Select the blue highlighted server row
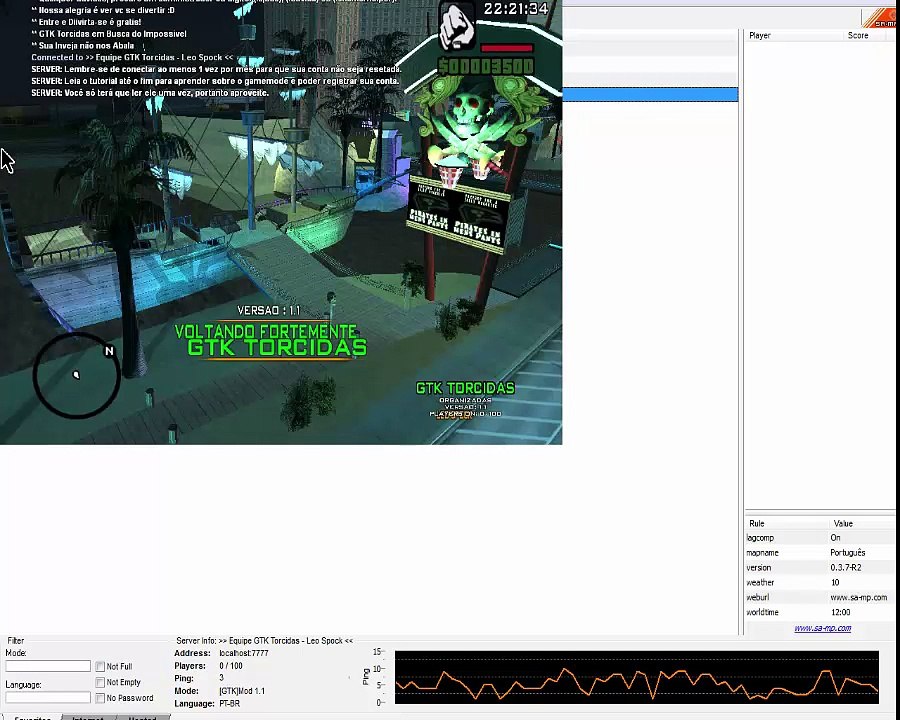900x720 pixels. pos(650,95)
